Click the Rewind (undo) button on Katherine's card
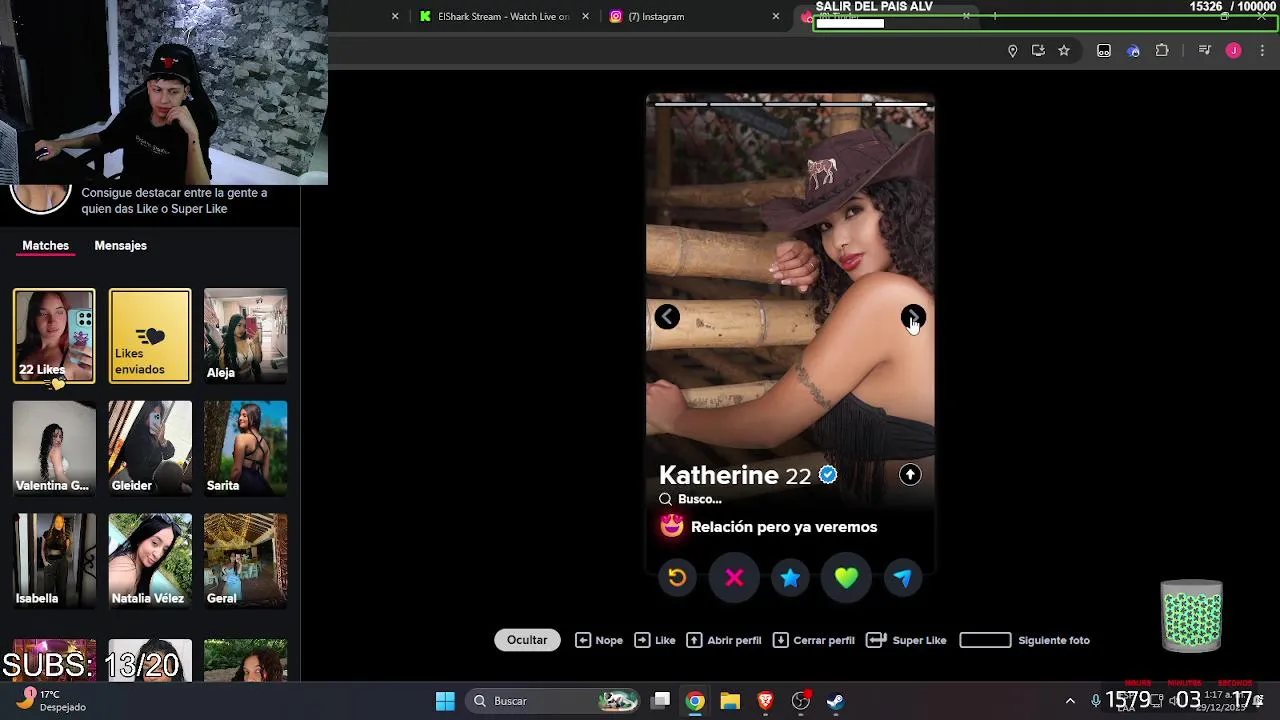The width and height of the screenshot is (1280, 720). click(677, 577)
